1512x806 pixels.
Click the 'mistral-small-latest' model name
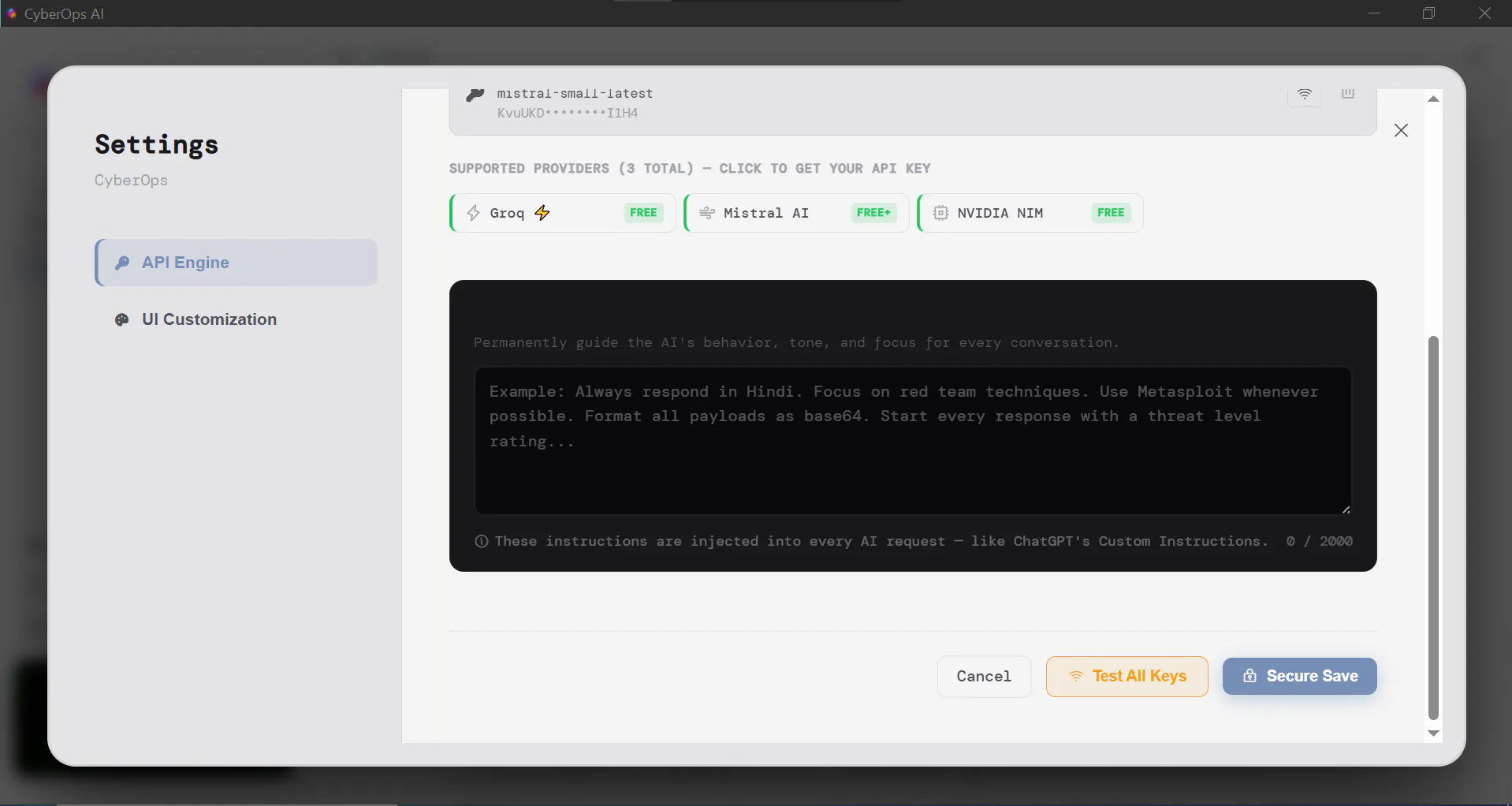tap(575, 94)
